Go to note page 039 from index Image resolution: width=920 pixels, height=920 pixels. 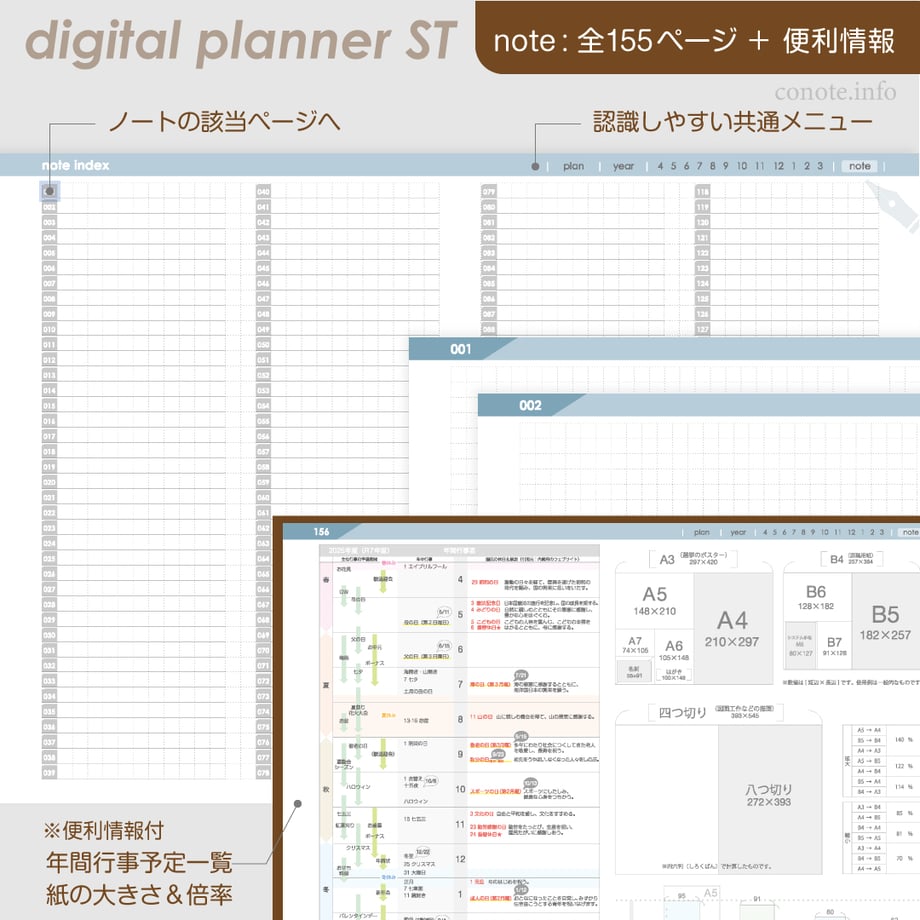pos(49,773)
